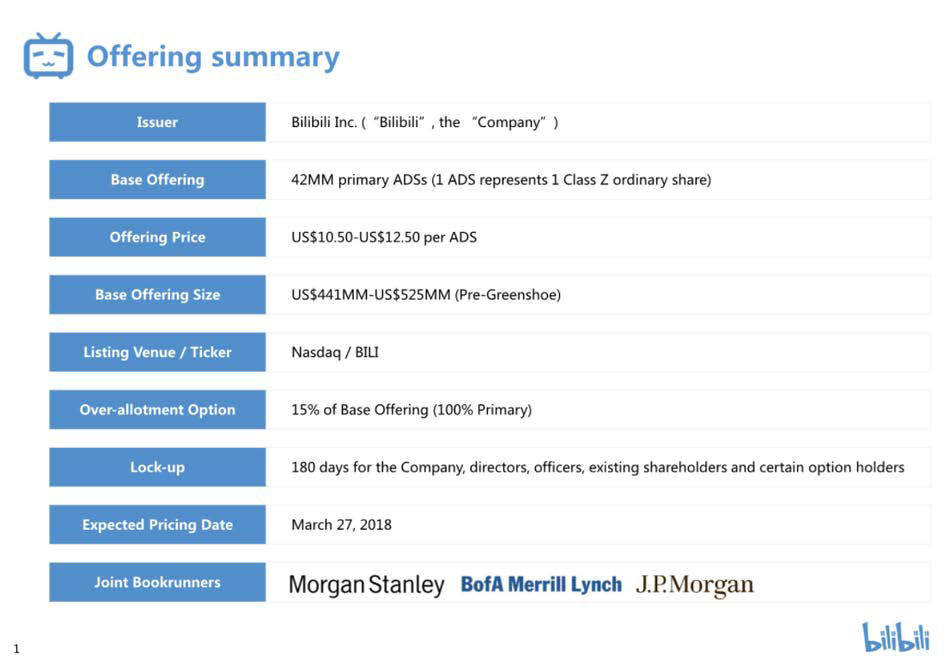Click the Morgan Stanley logo
This screenshot has width=950, height=667.
tap(367, 585)
